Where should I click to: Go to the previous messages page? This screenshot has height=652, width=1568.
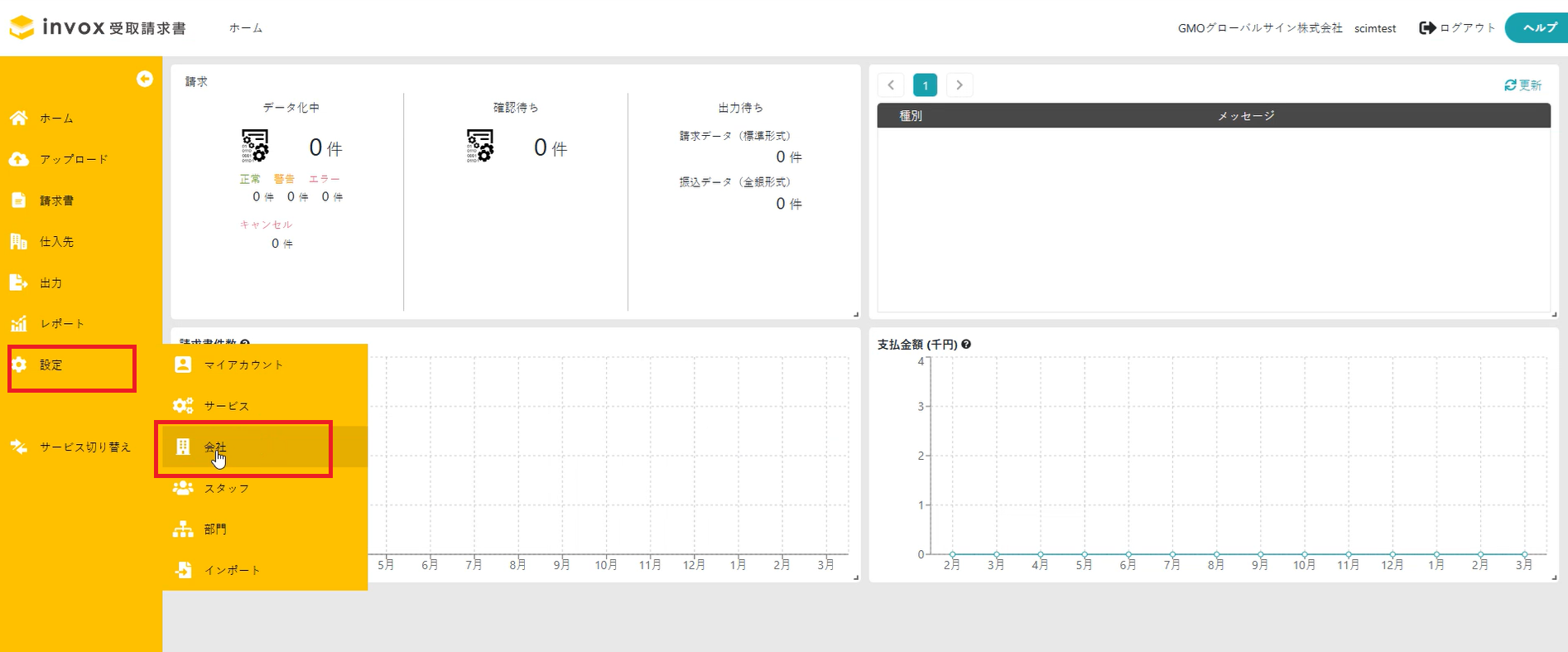coord(891,85)
